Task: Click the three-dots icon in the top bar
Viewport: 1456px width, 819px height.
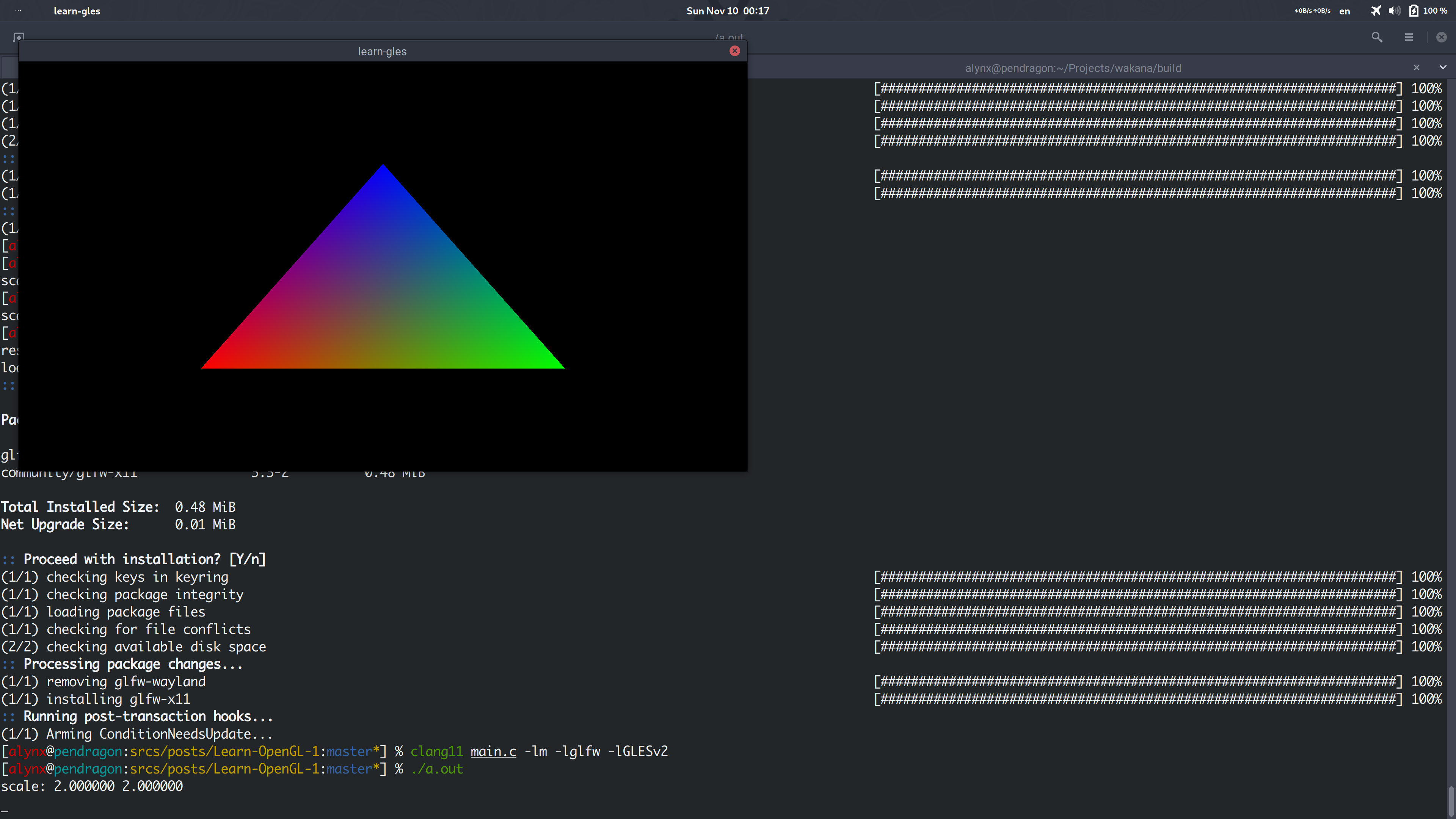Action: click(17, 10)
